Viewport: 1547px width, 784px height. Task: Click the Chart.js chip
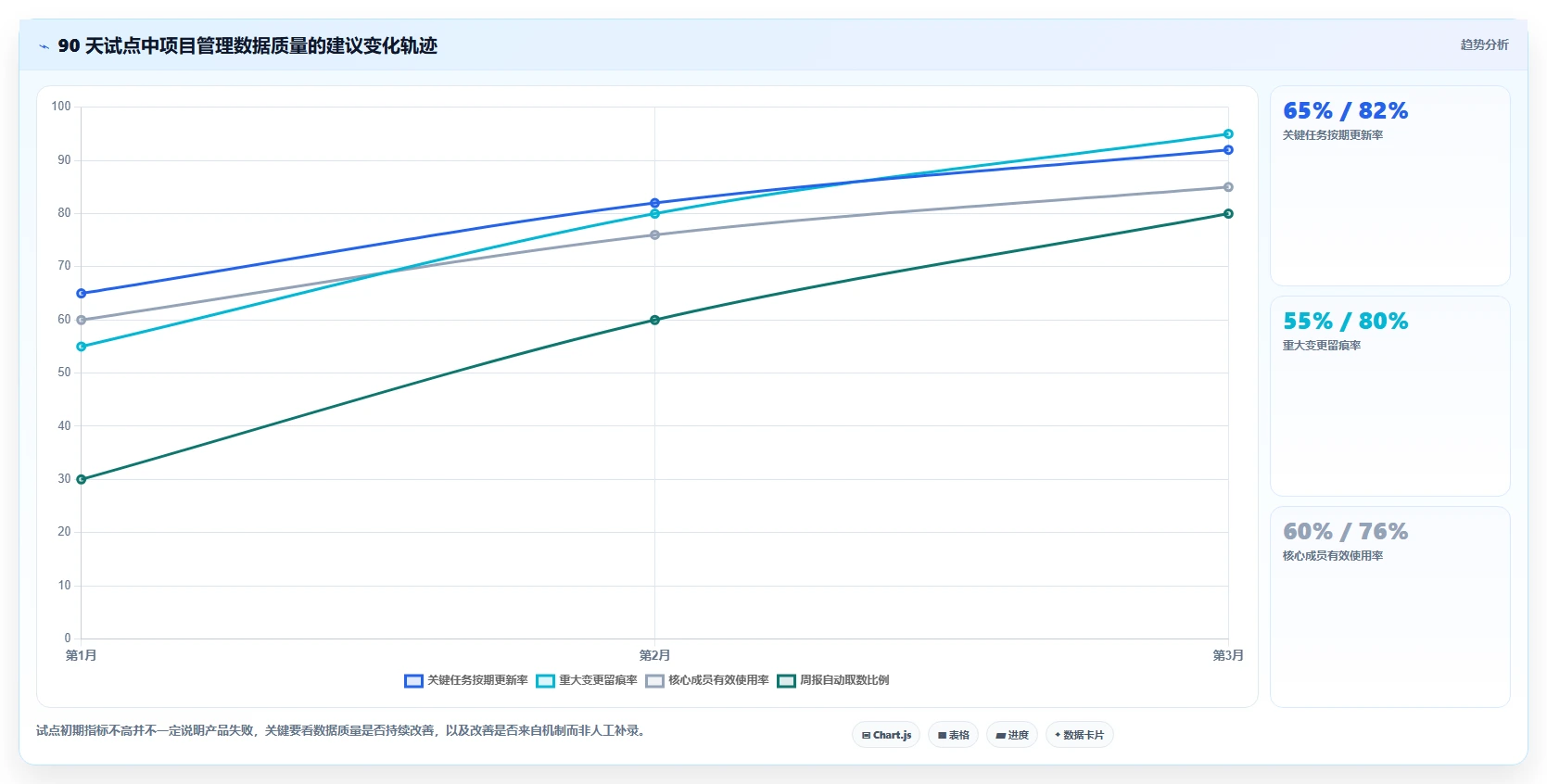tap(886, 735)
